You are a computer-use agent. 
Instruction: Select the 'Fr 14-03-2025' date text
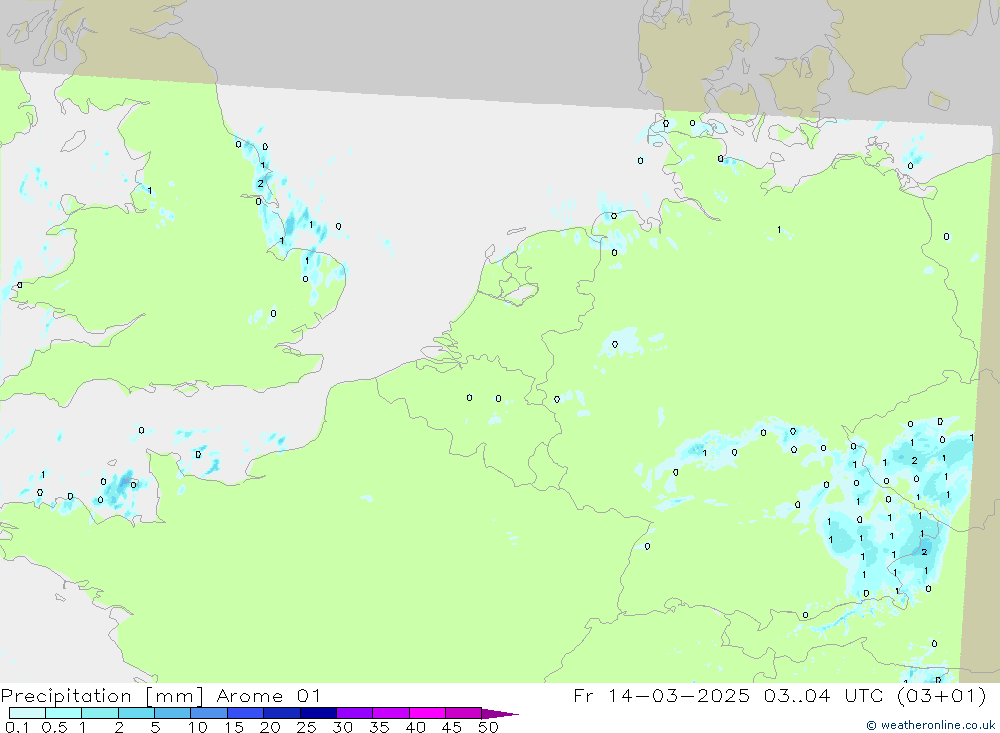point(661,696)
